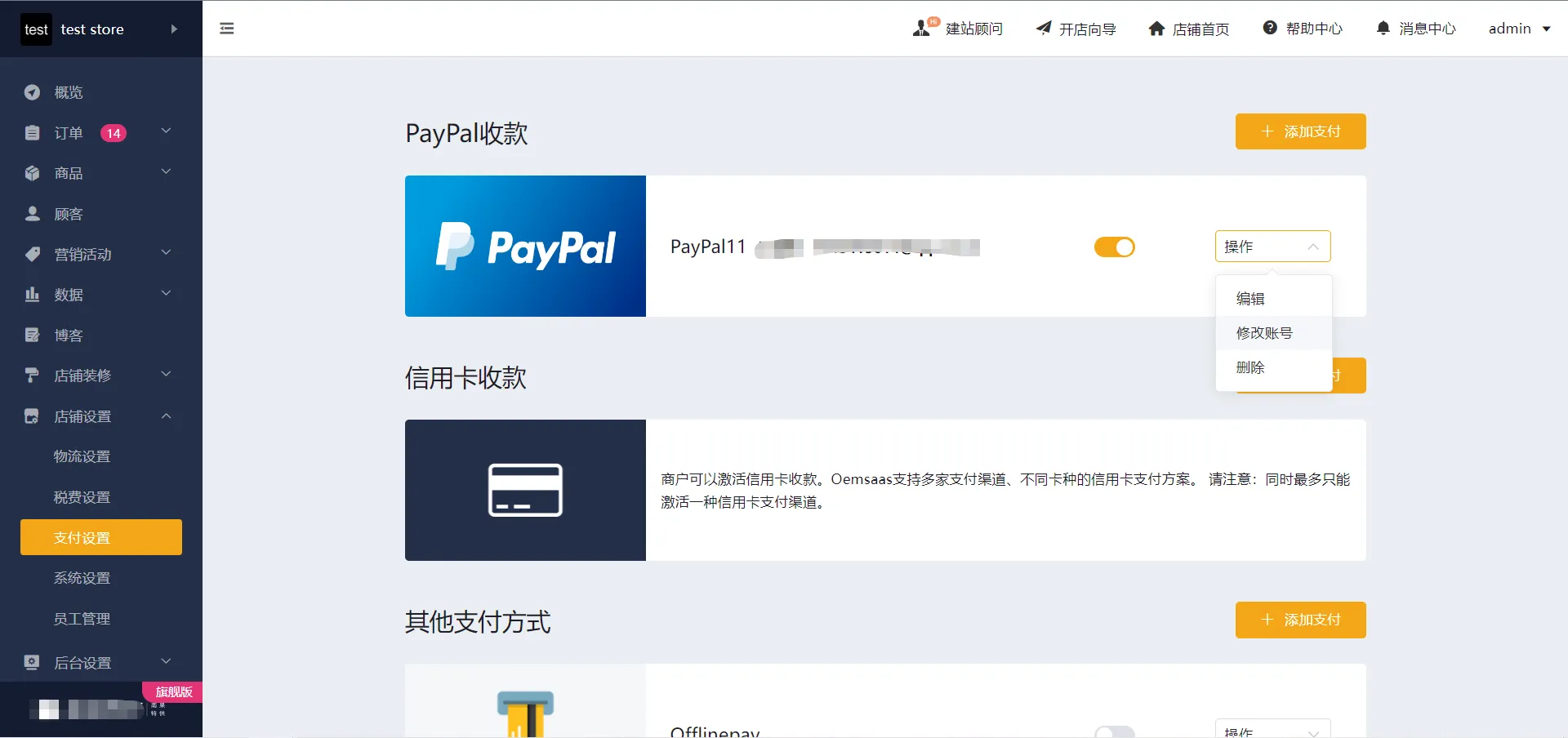Click the 店铺装修 paint roller icon
The image size is (1568, 738).
coord(32,375)
